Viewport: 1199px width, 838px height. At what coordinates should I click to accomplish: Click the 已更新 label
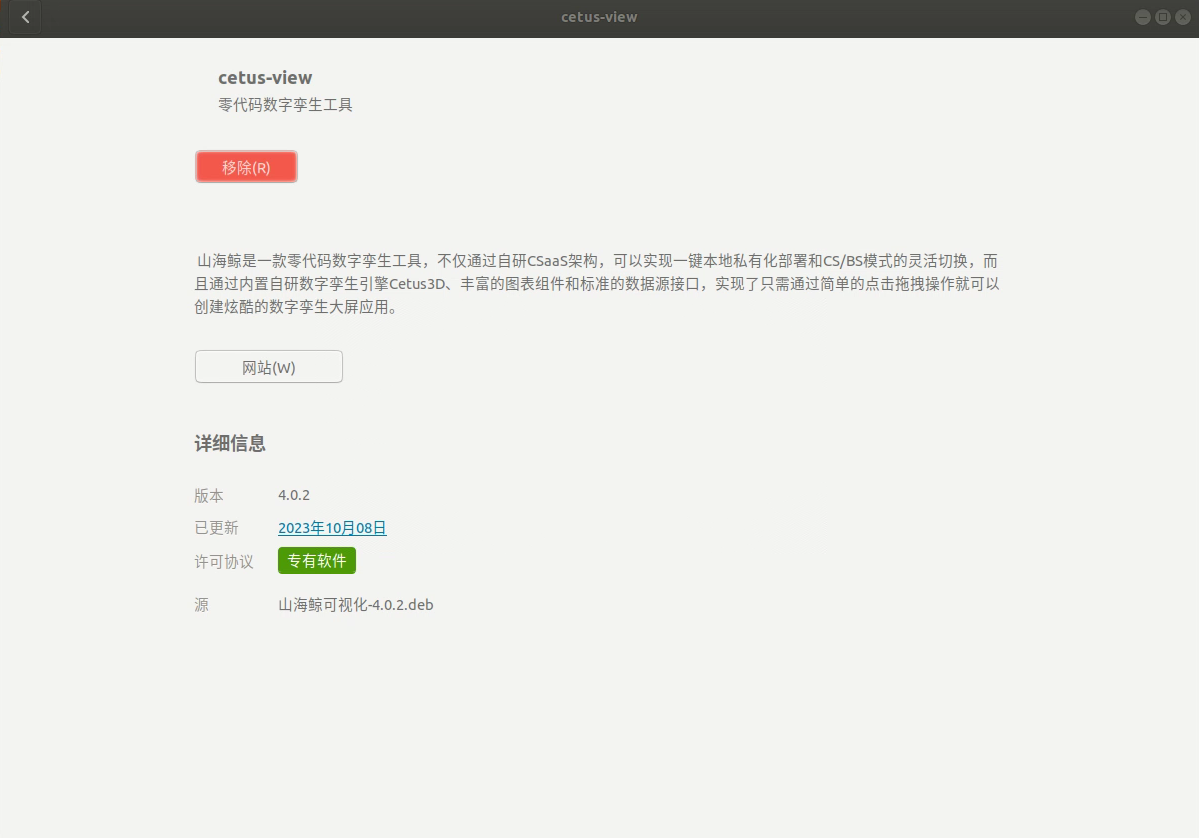point(216,528)
